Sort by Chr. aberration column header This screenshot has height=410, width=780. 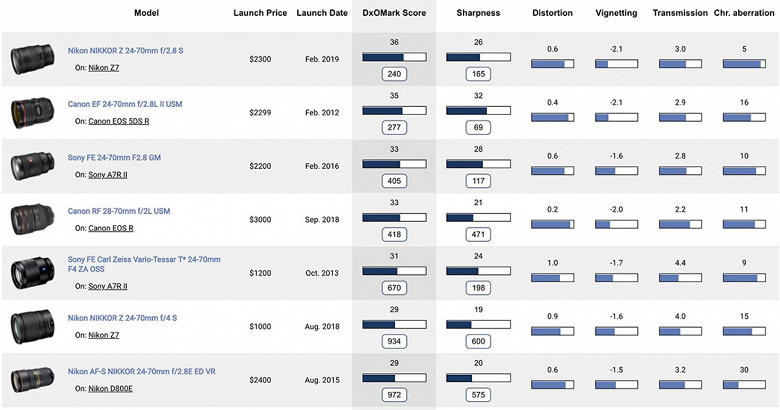pyautogui.click(x=745, y=14)
